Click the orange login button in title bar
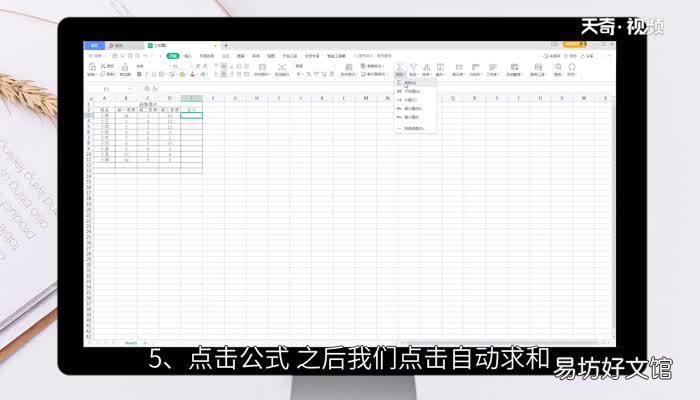The image size is (700, 400). point(575,44)
